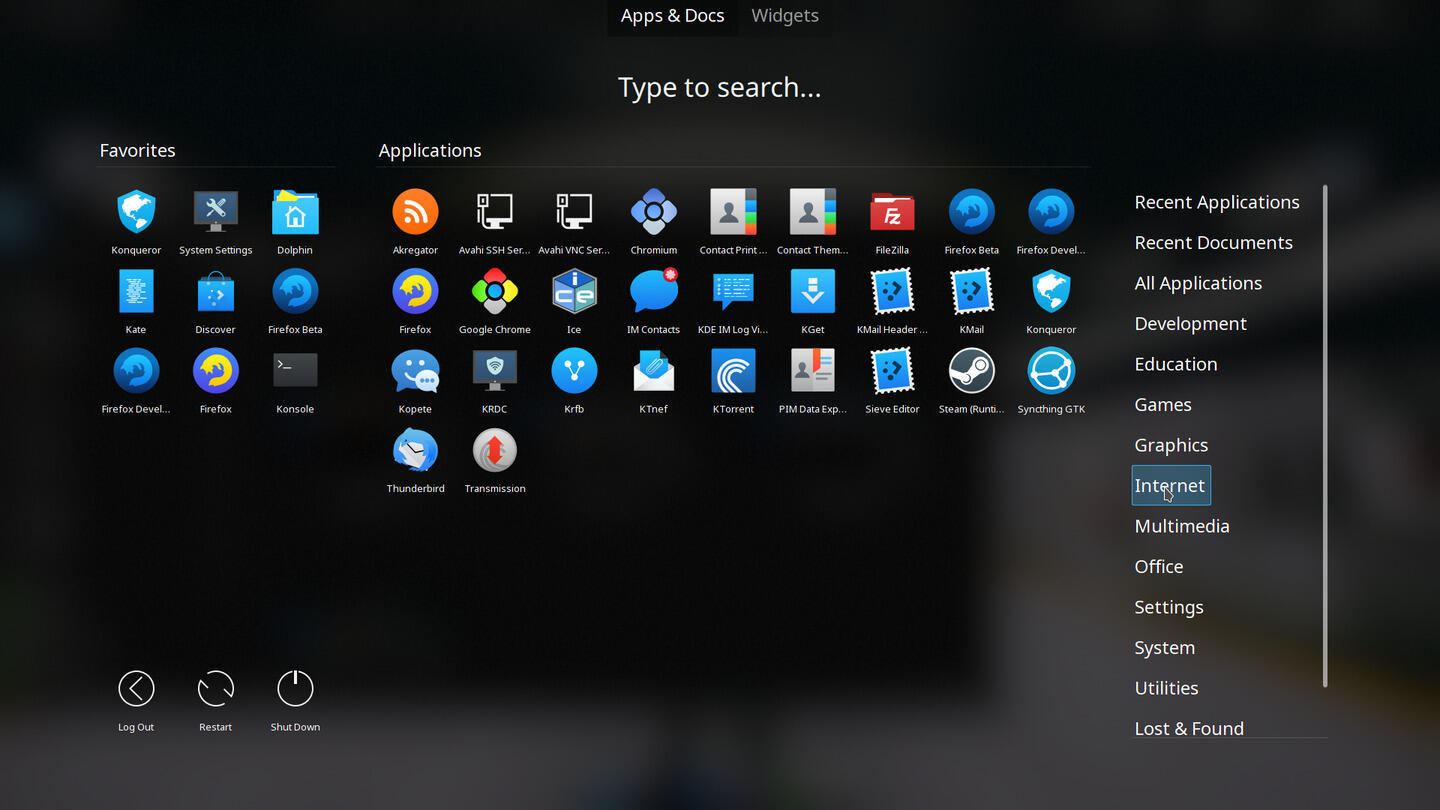1440x810 pixels.
Task: Select the Multimedia category
Action: 1182,526
